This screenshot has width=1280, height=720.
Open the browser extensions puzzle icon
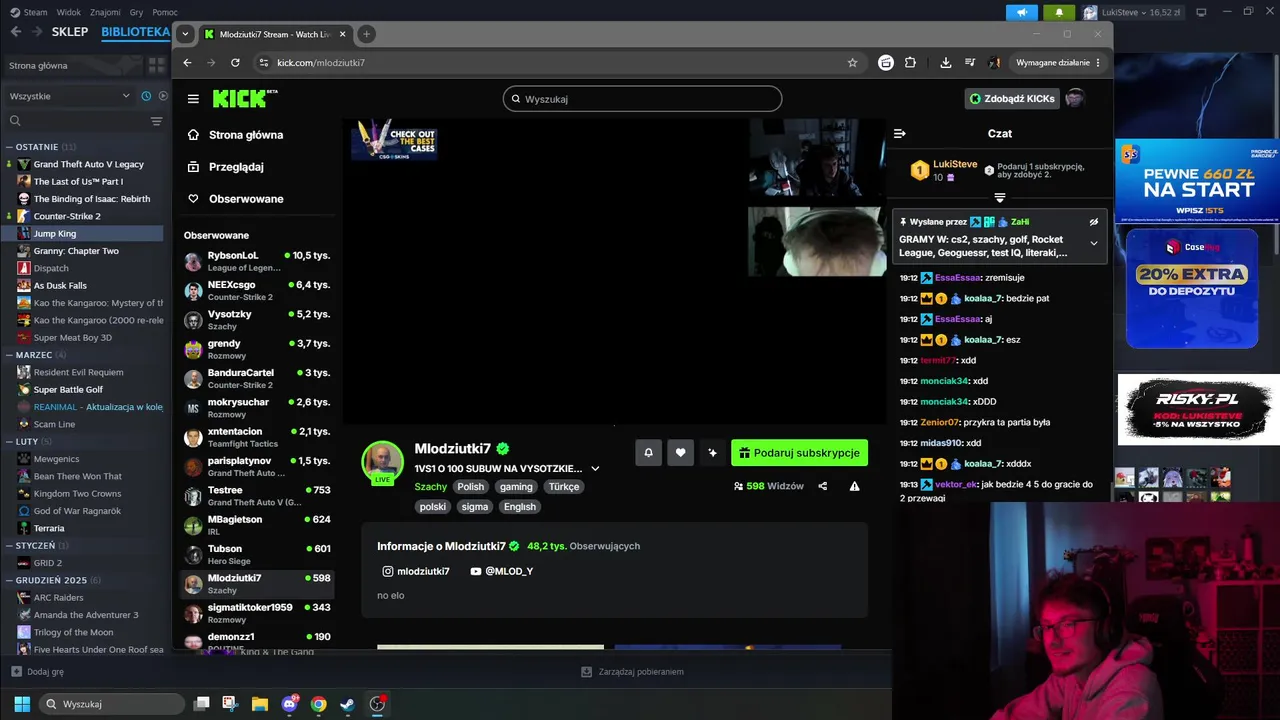(910, 62)
